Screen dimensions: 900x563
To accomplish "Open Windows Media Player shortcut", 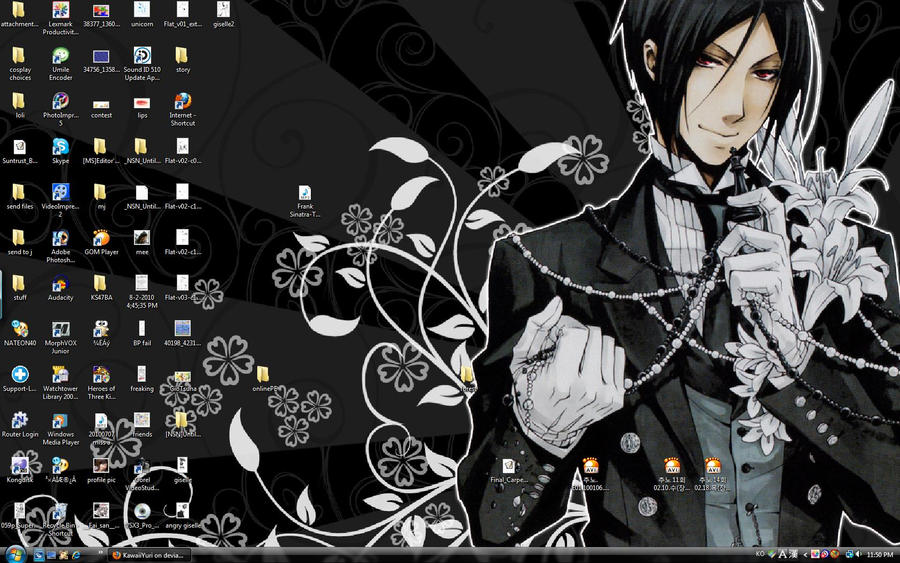I will [60, 429].
